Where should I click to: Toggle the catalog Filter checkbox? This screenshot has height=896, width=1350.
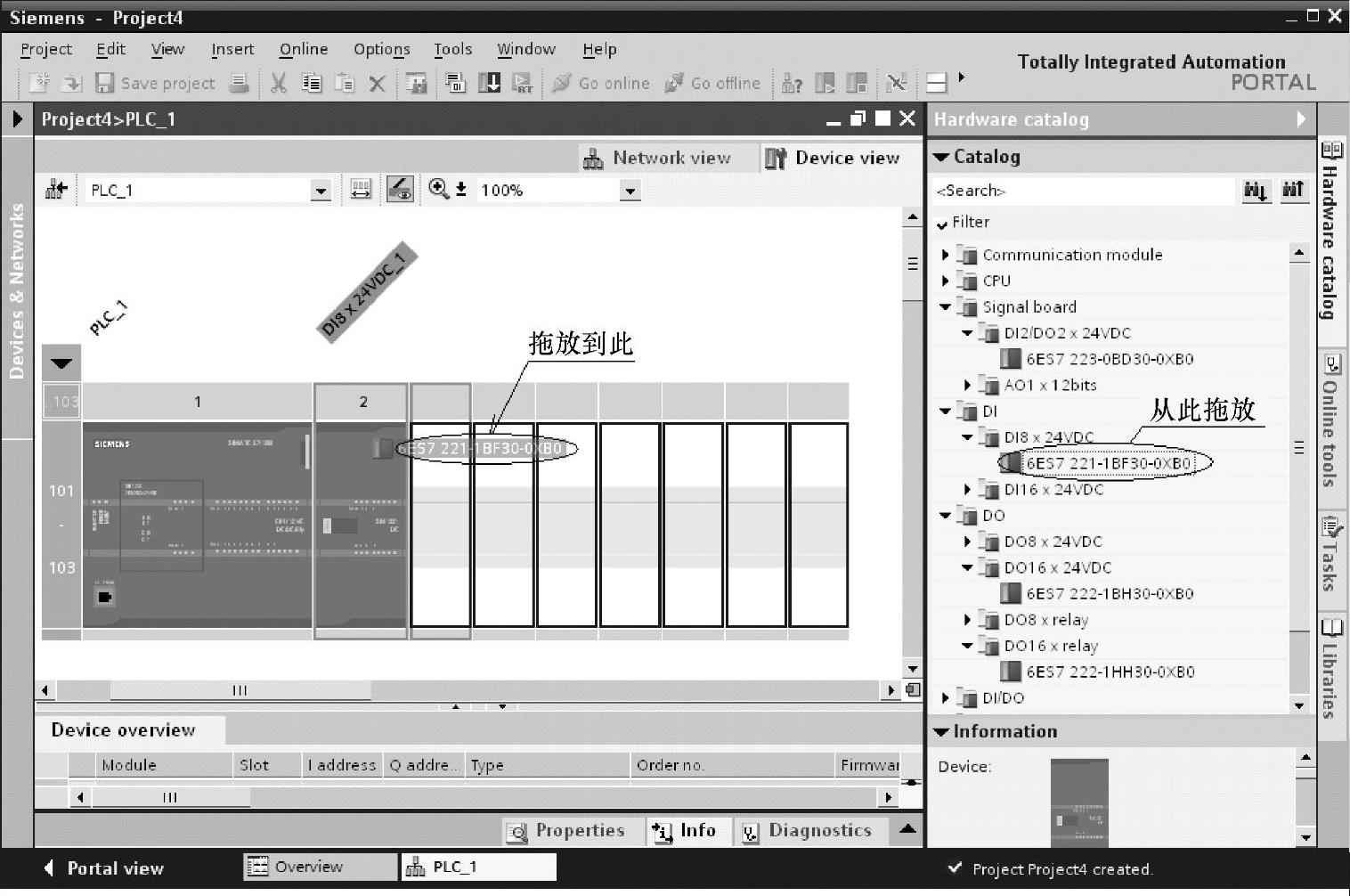click(x=942, y=224)
